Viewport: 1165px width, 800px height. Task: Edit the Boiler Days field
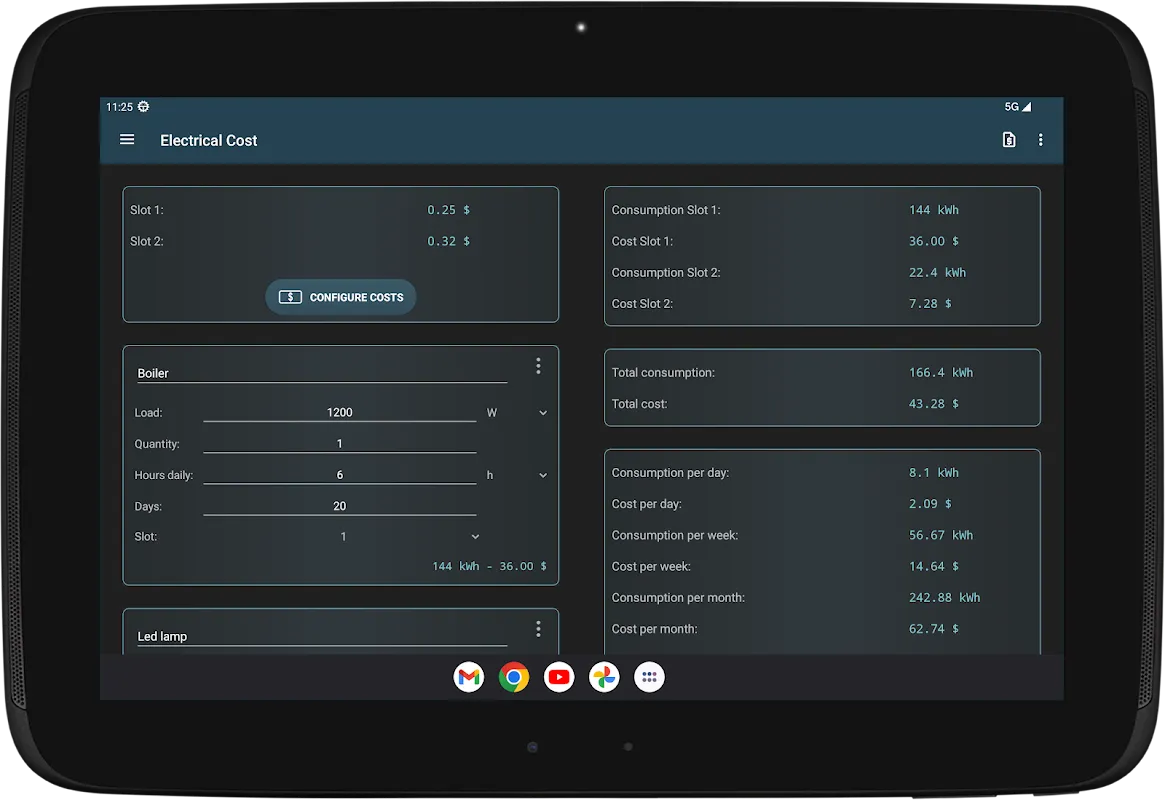coord(340,507)
